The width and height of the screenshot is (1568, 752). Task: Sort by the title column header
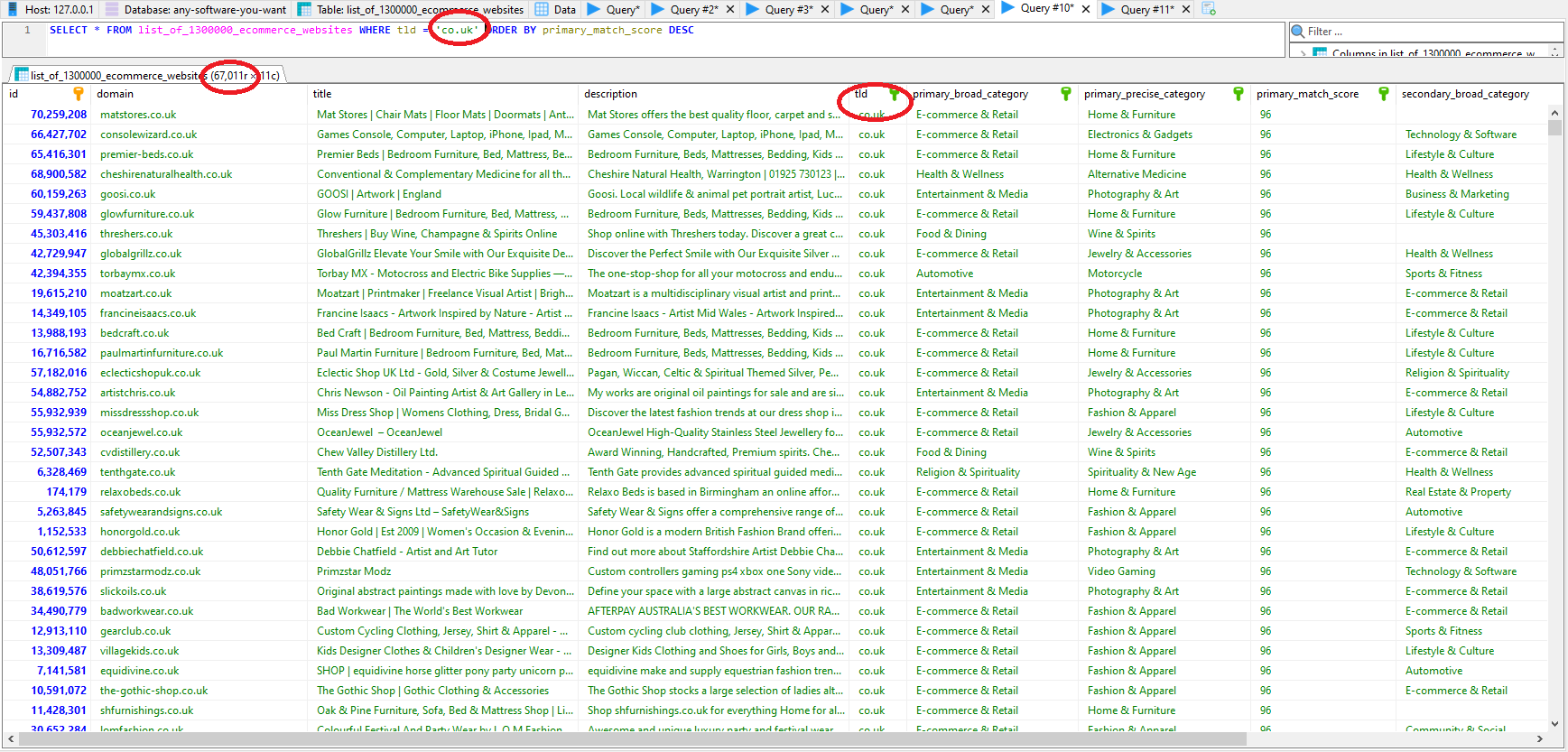coord(444,94)
